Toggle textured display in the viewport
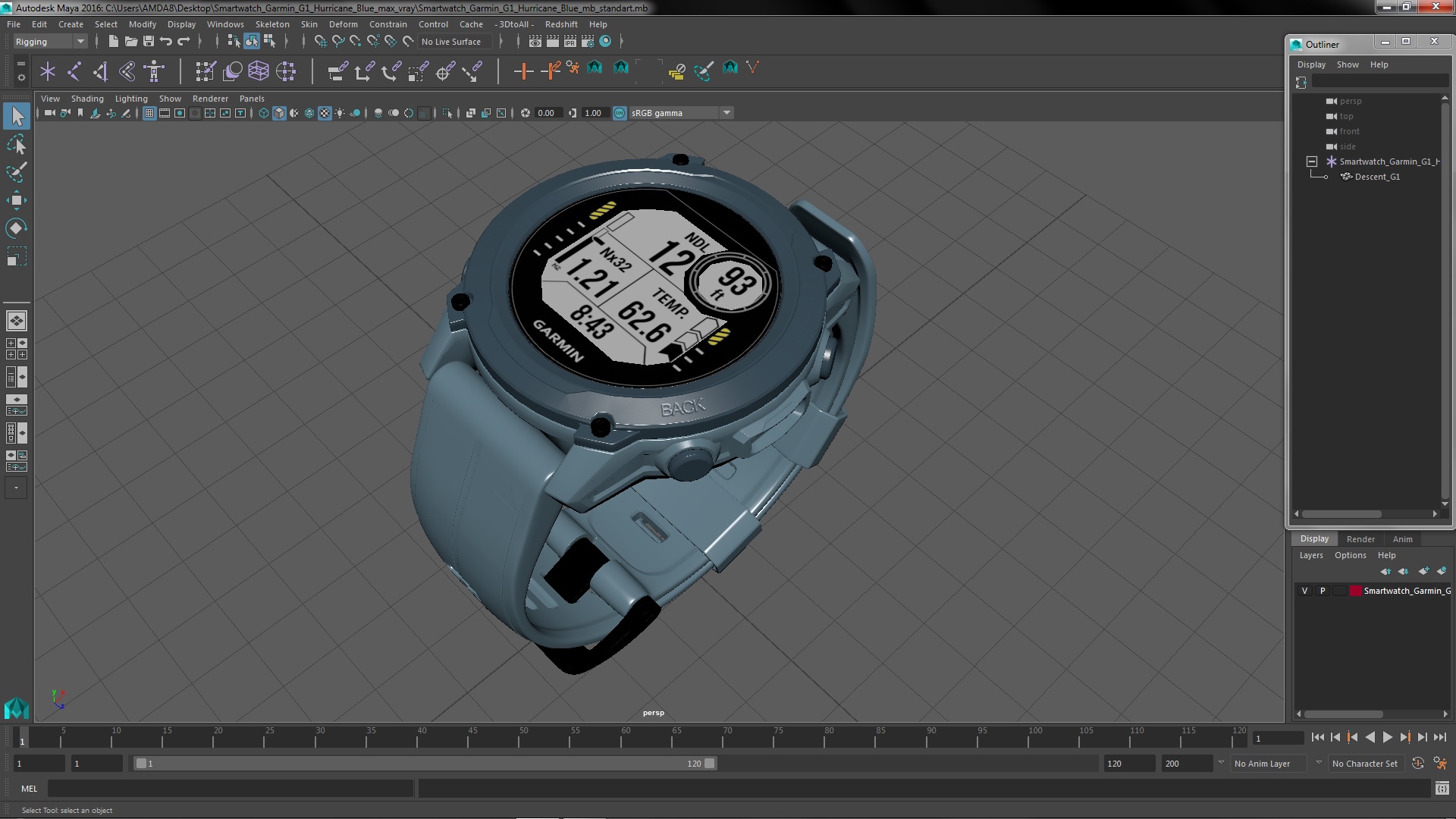Screen dimensions: 1456x819 [x=325, y=113]
